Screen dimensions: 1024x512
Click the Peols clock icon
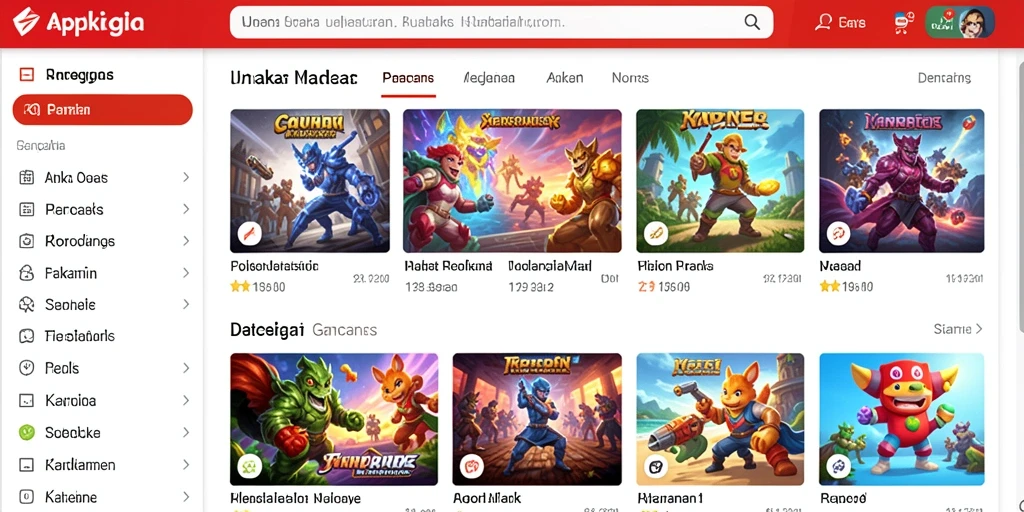(27, 368)
